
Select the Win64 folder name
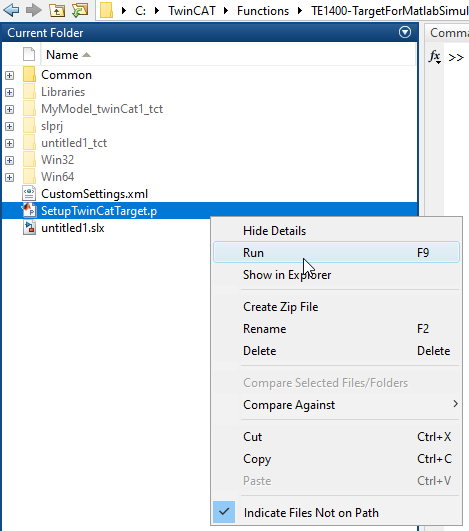[x=58, y=177]
